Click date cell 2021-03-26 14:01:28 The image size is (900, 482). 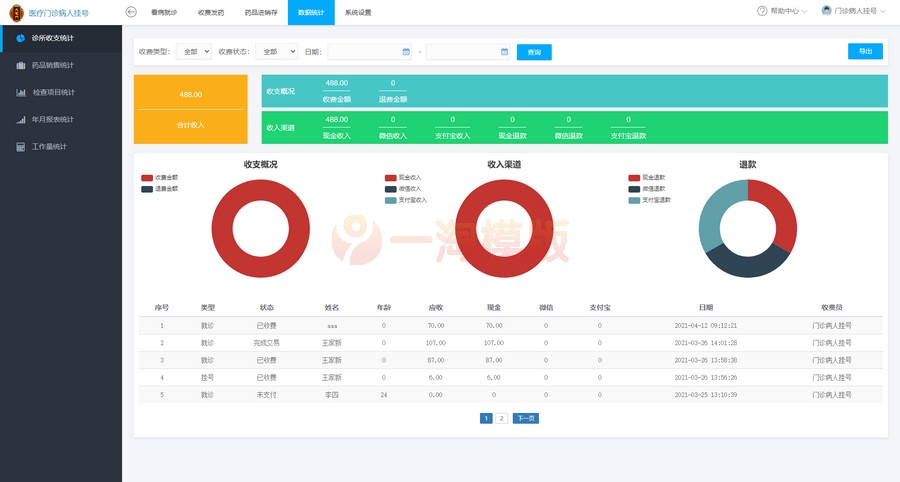point(706,343)
